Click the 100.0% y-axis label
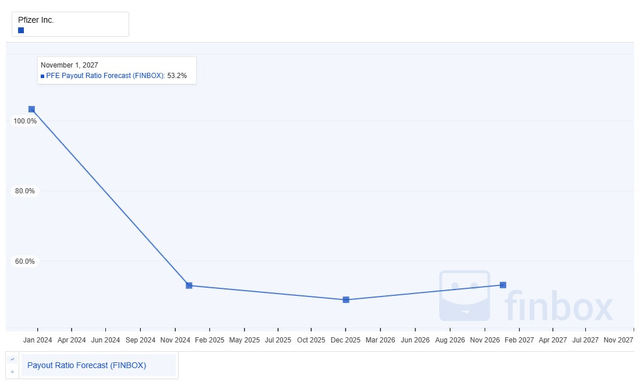Image resolution: width=640 pixels, height=385 pixels. click(25, 121)
